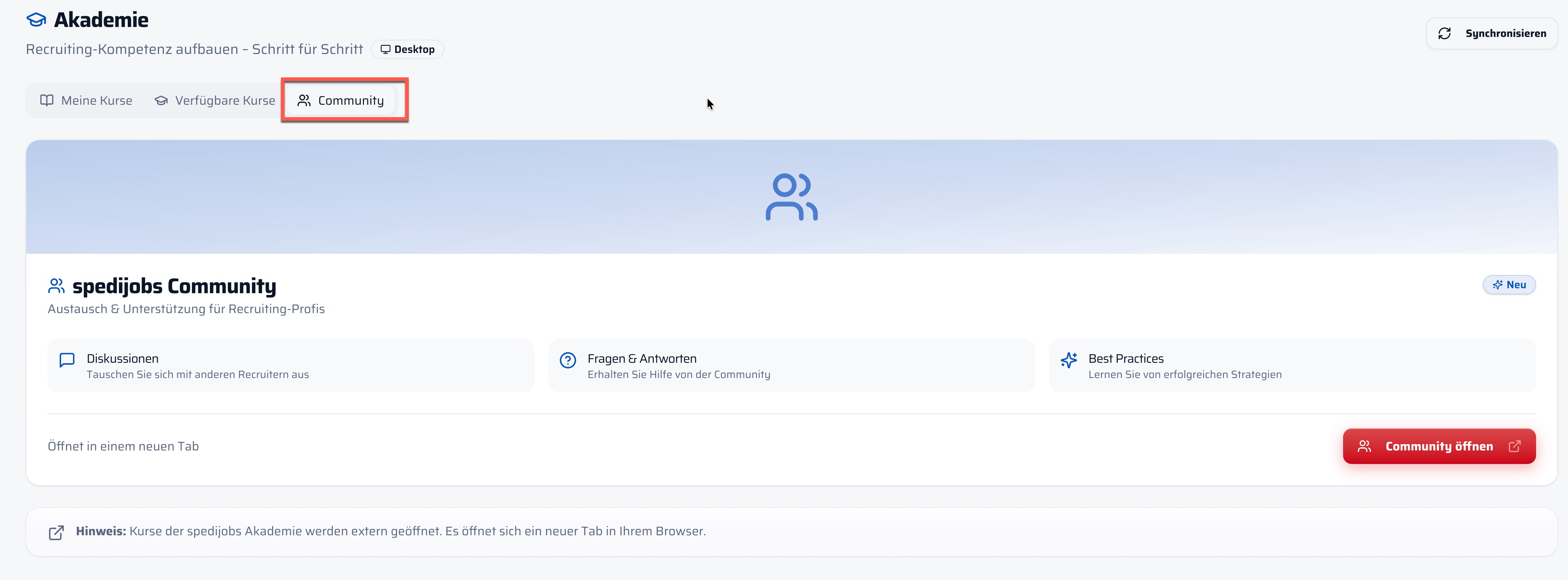The image size is (1568, 580).
Task: Click the question mark icon for Fragen & Antworten
Action: (x=568, y=360)
